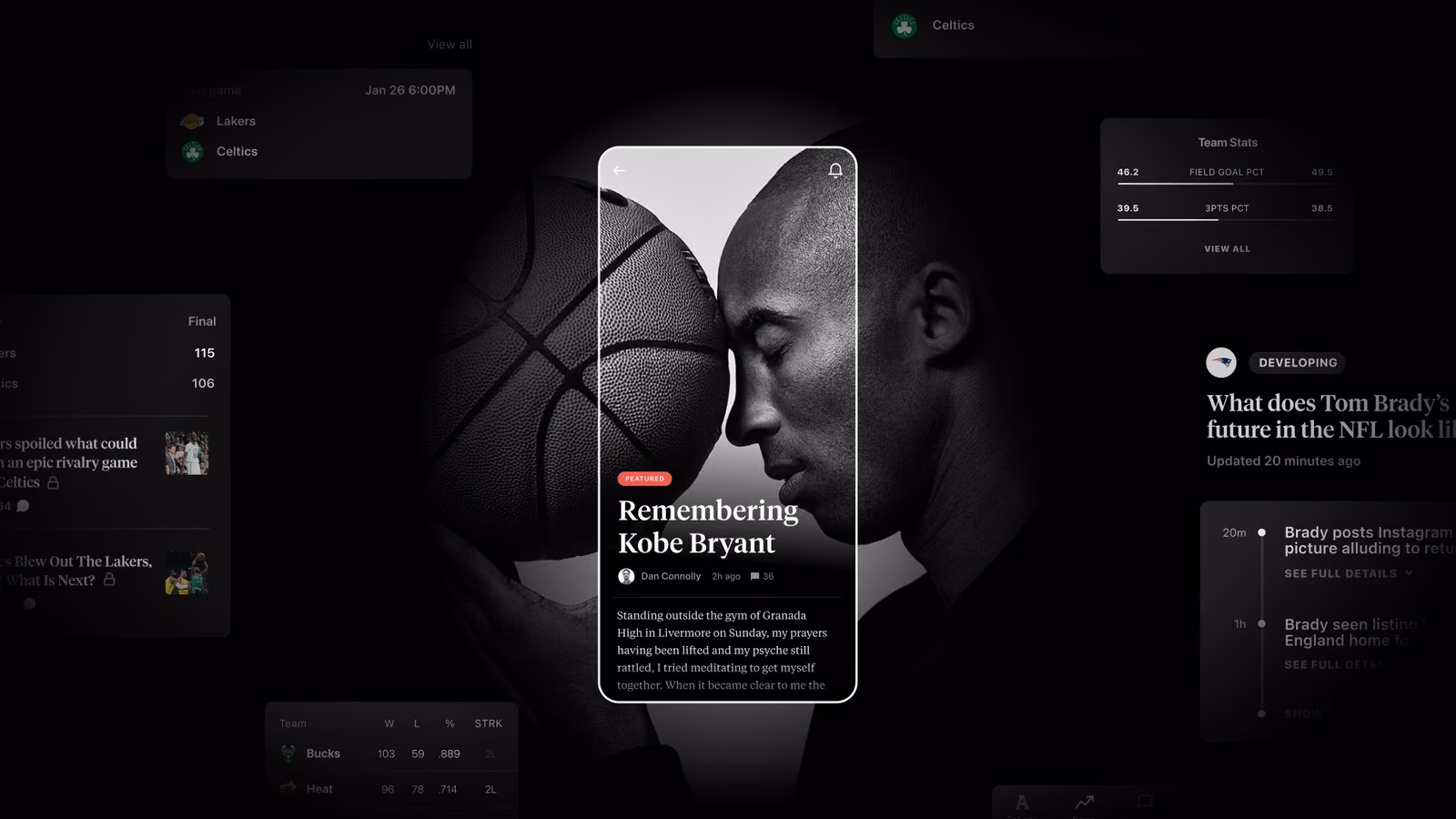Click the Field Goal Pct stat bar
Screen dimensions: 1456x819
pyautogui.click(x=1226, y=184)
